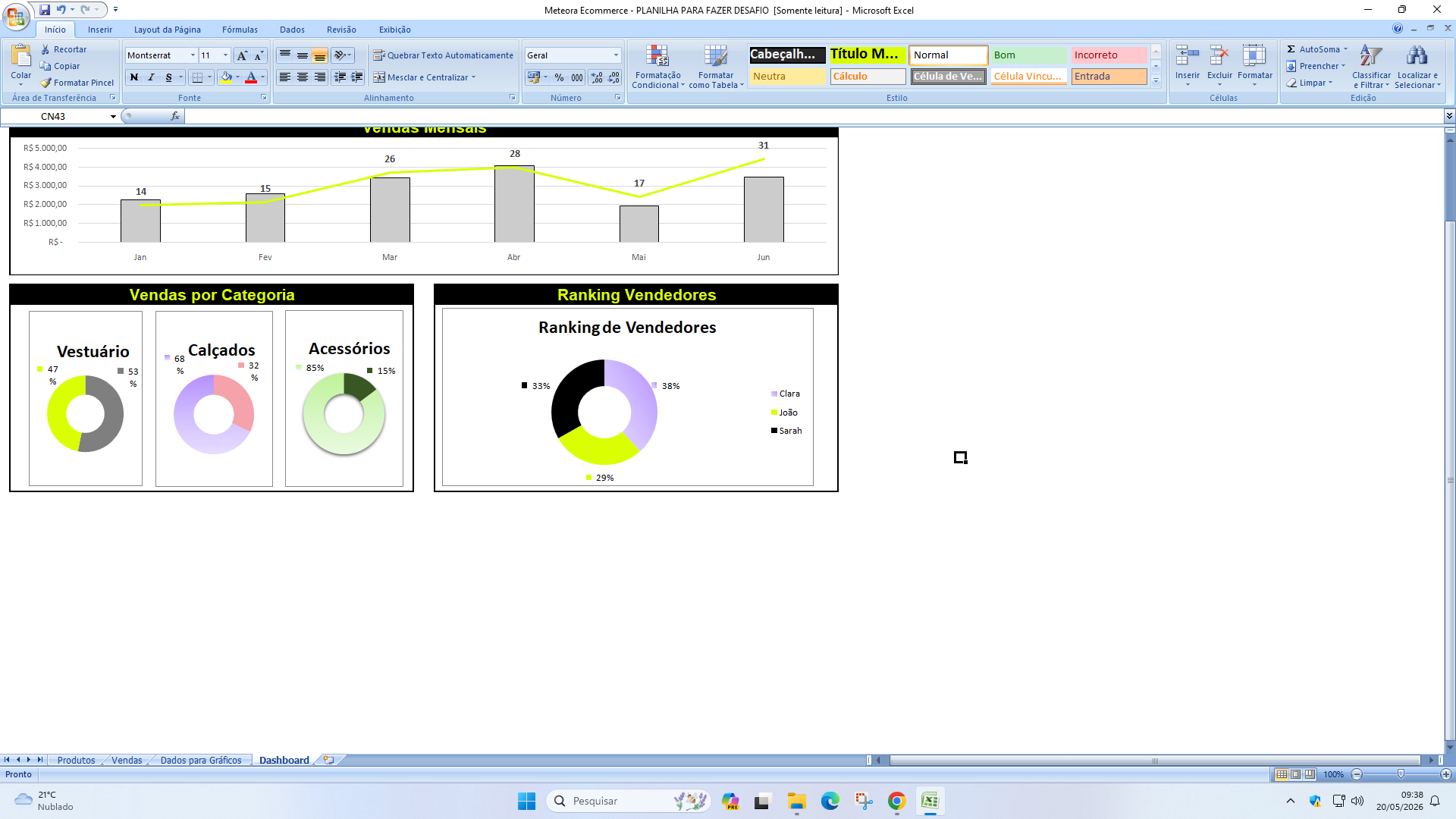The height and width of the screenshot is (819, 1456).
Task: Toggle center horizontal alignment
Action: tap(303, 77)
